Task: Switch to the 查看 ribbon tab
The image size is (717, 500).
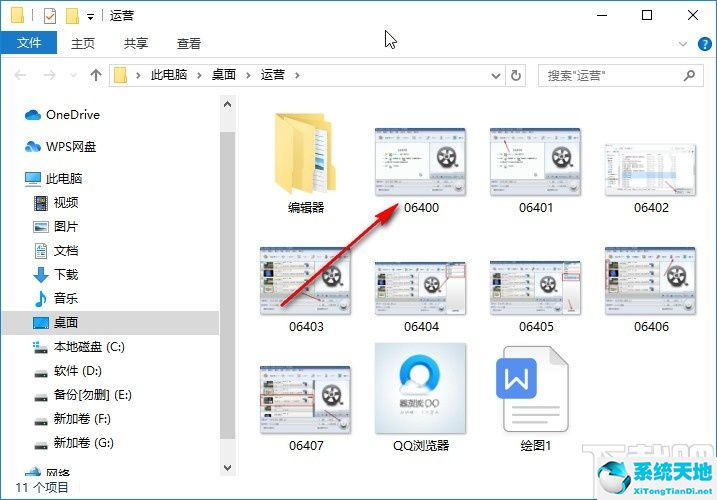Action: coord(189,43)
